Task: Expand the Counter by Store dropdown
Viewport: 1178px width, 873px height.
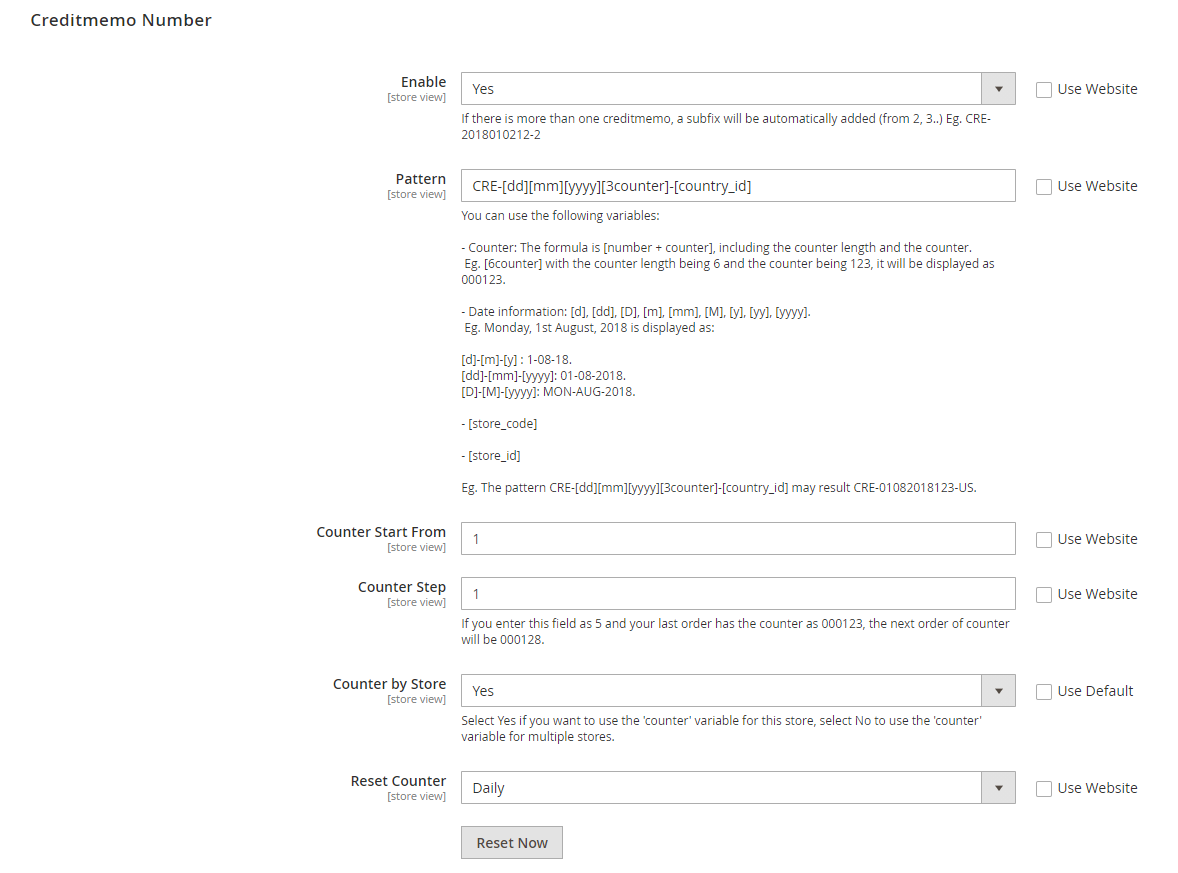Action: (x=737, y=691)
